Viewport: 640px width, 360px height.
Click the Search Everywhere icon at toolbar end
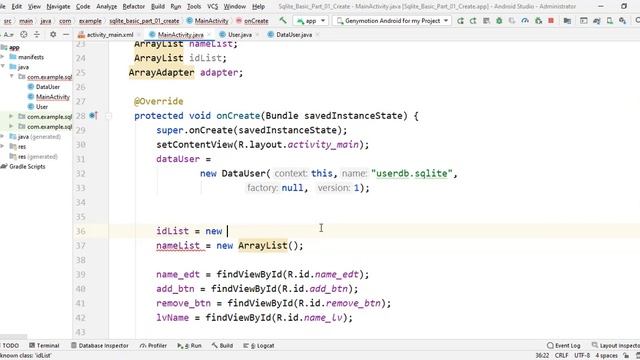click(x=637, y=21)
